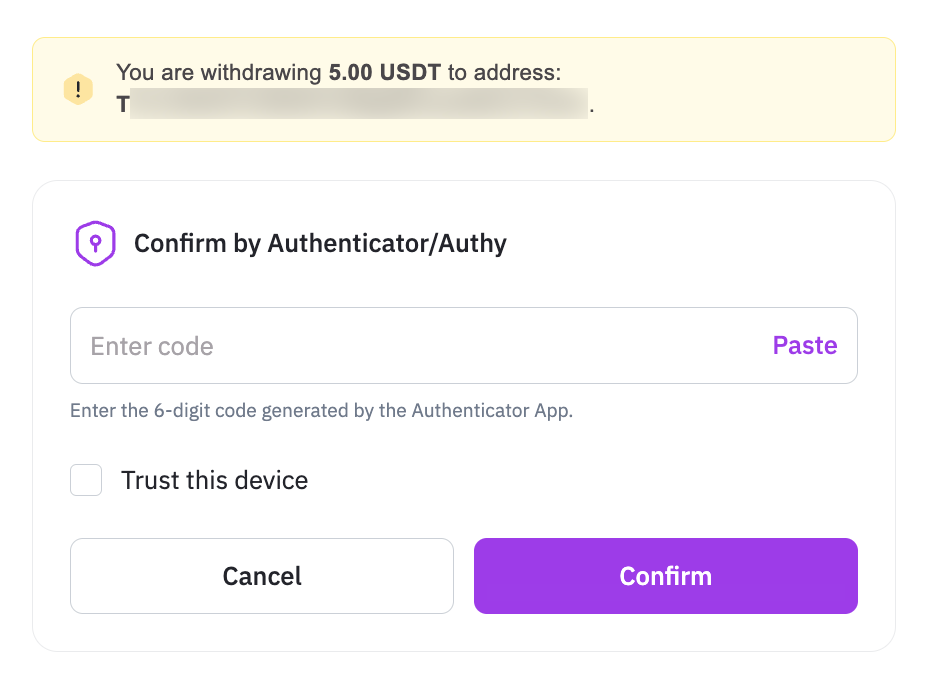The image size is (934, 680).
Task: Enable the Trust this device checkbox
Action: (x=86, y=480)
